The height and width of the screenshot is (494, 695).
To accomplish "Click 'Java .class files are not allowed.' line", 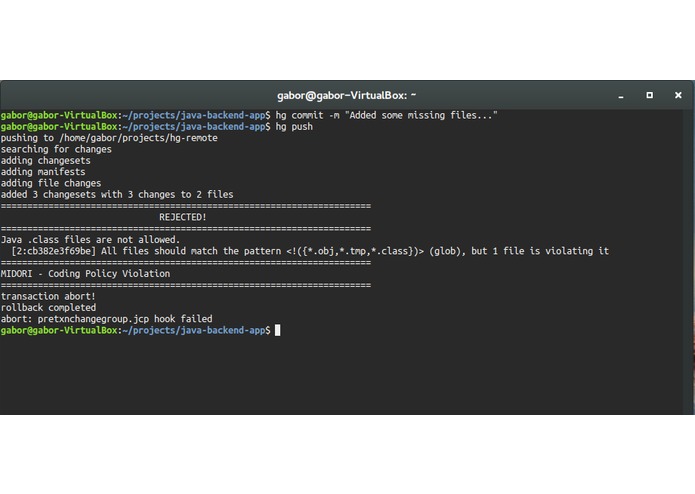I will pyautogui.click(x=90, y=240).
